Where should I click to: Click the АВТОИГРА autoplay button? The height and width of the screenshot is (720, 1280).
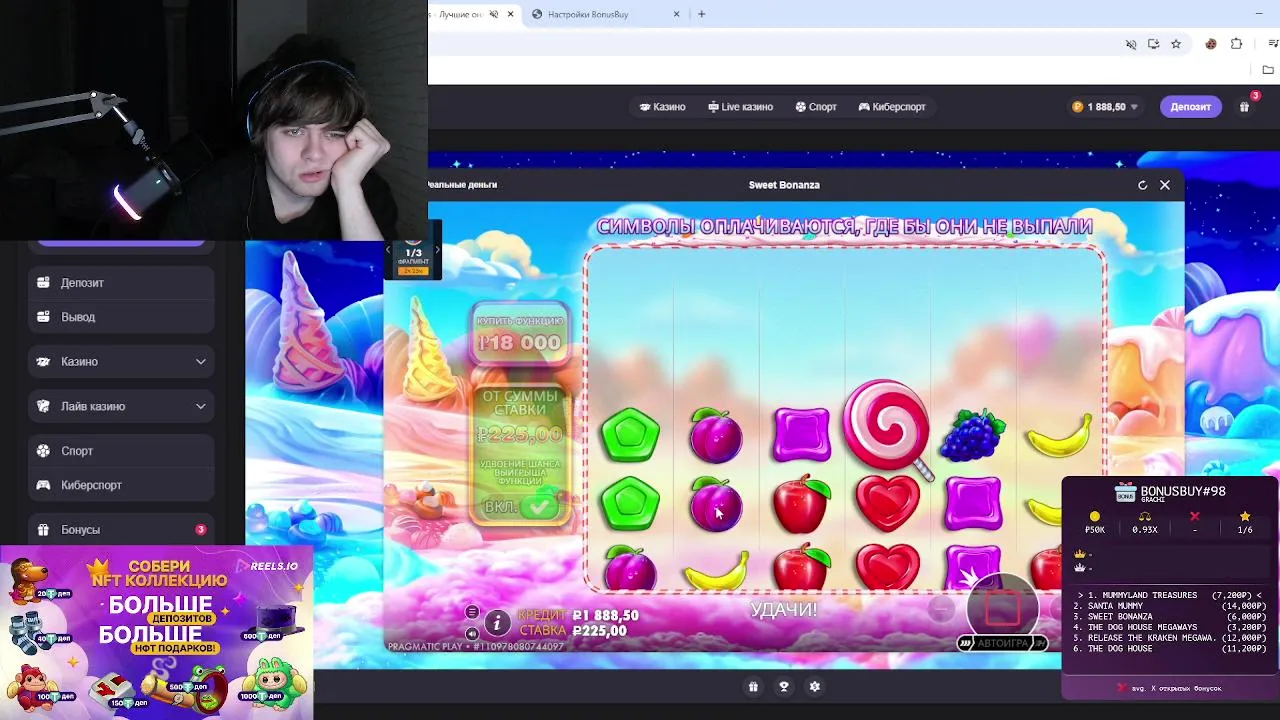coord(1002,643)
